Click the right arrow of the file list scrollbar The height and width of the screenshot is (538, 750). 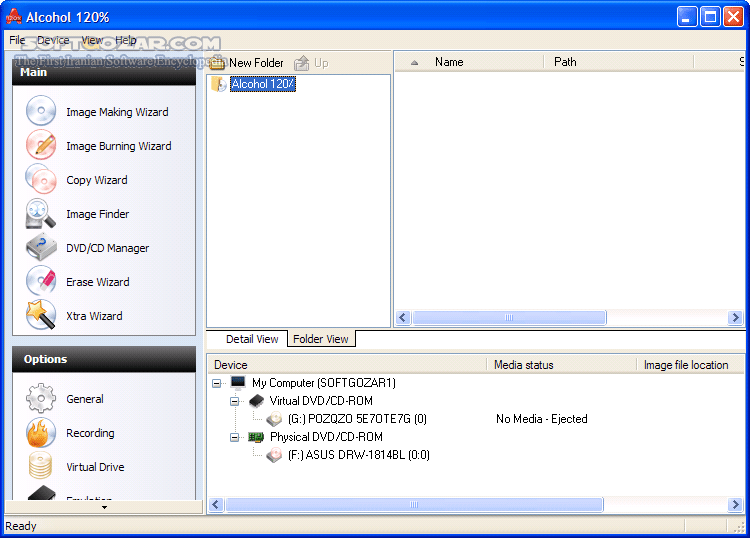pyautogui.click(x=736, y=318)
